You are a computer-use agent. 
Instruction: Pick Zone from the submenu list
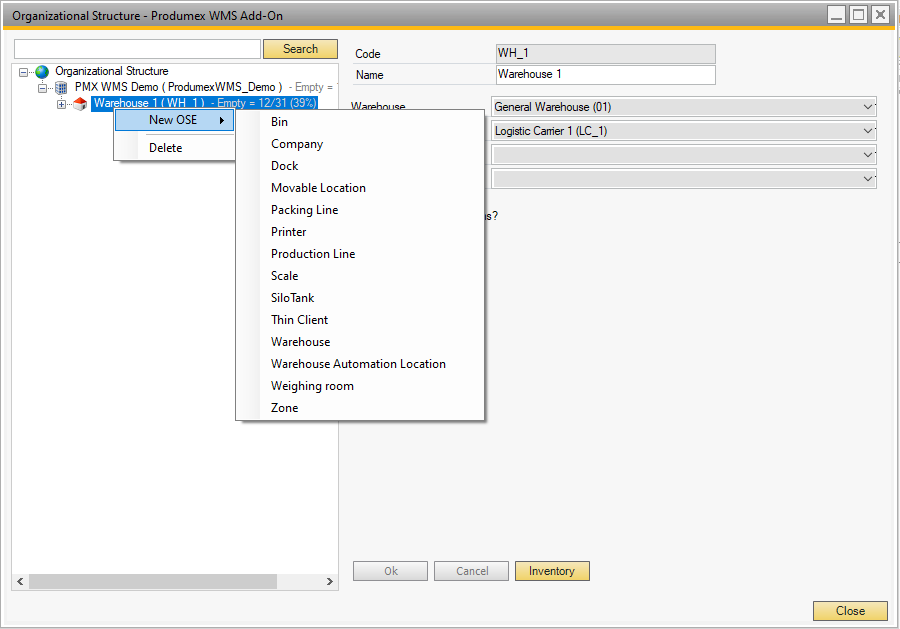(x=284, y=408)
